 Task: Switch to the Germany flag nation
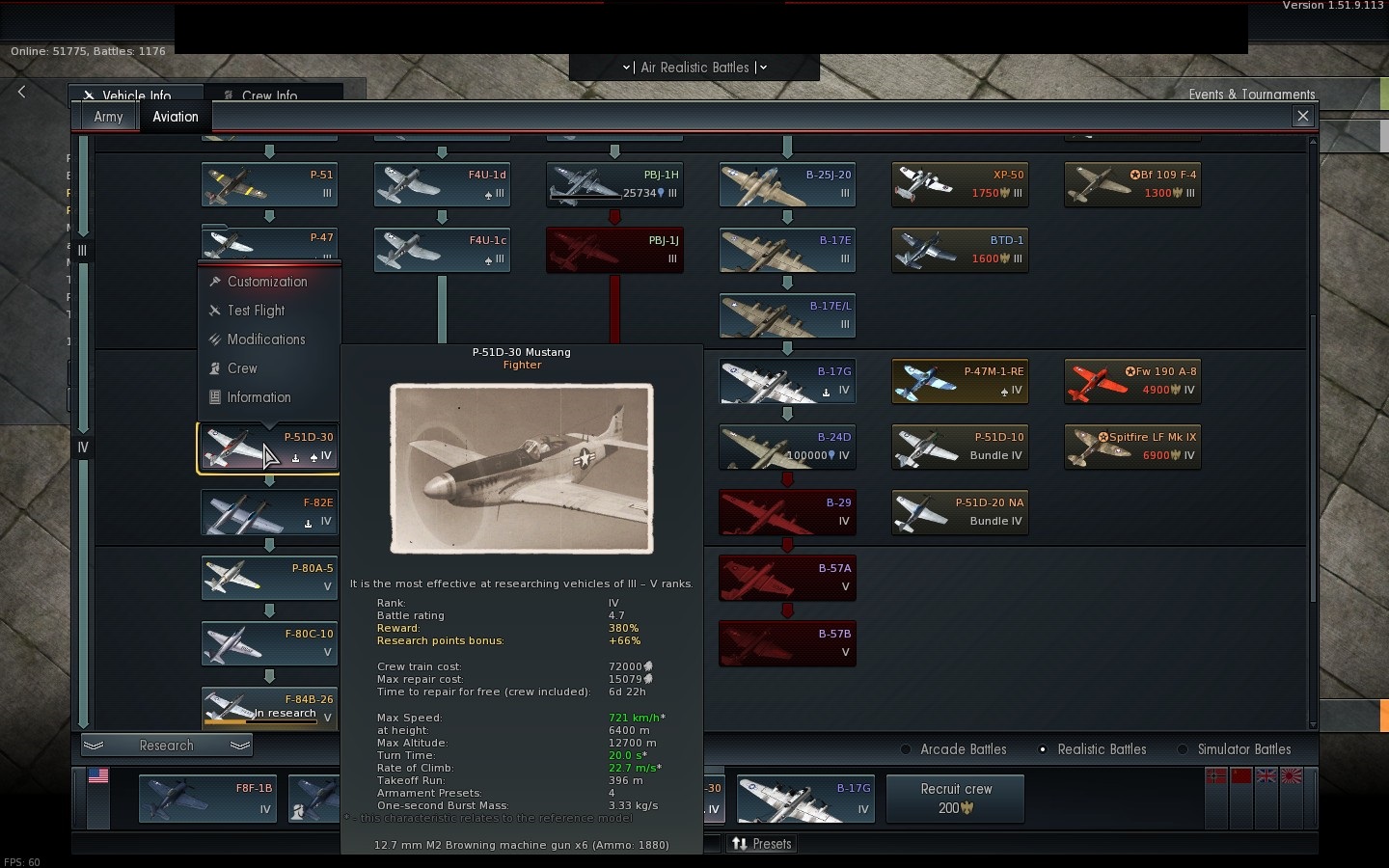click(1216, 776)
